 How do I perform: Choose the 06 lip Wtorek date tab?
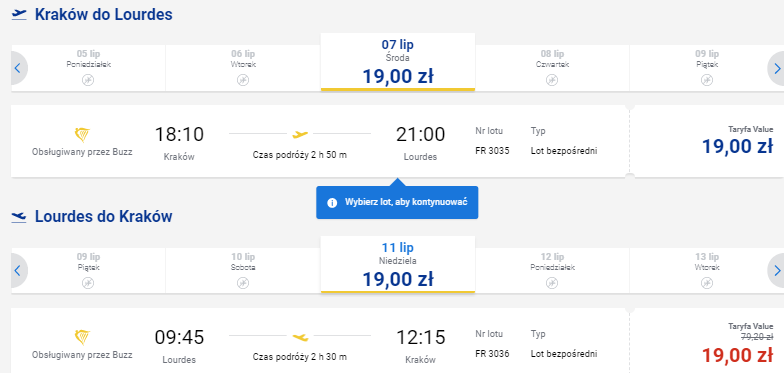(x=243, y=68)
